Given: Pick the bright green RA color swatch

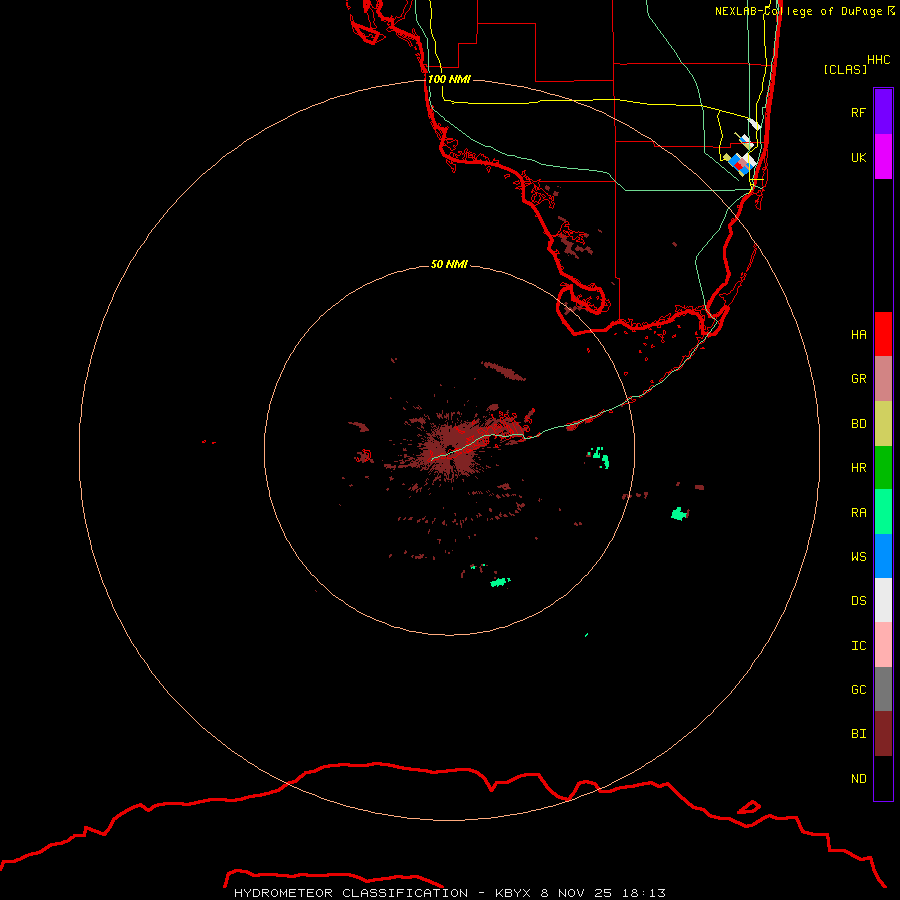Looking at the screenshot, I should (883, 512).
